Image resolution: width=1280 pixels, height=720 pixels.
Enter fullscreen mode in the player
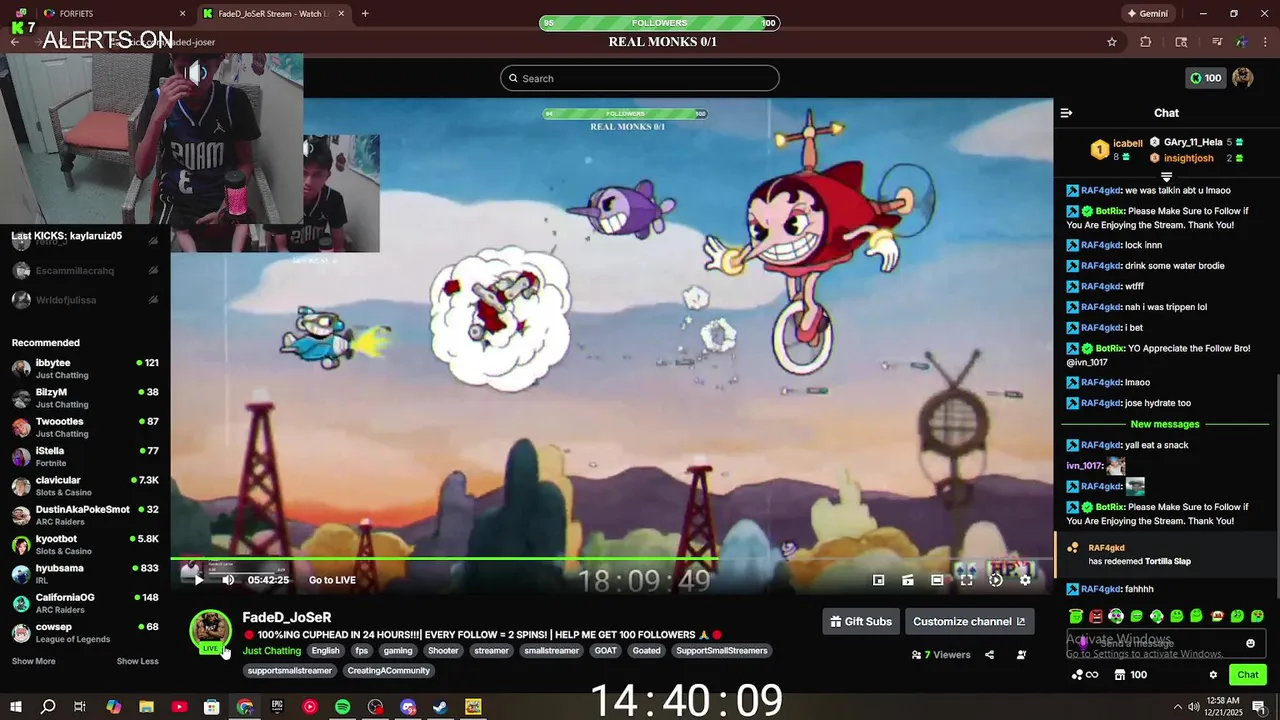coord(966,580)
